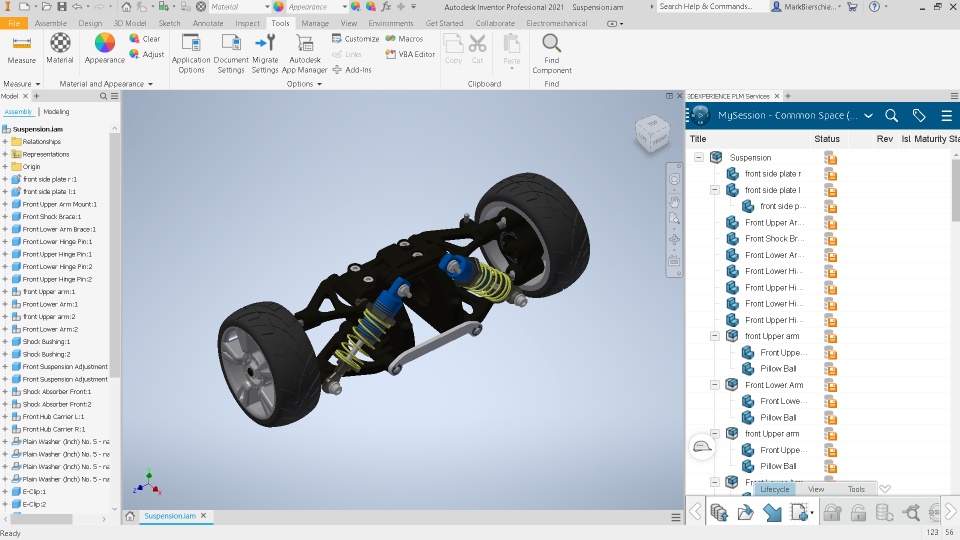
Task: Launch the VBA Editor
Action: coord(410,54)
